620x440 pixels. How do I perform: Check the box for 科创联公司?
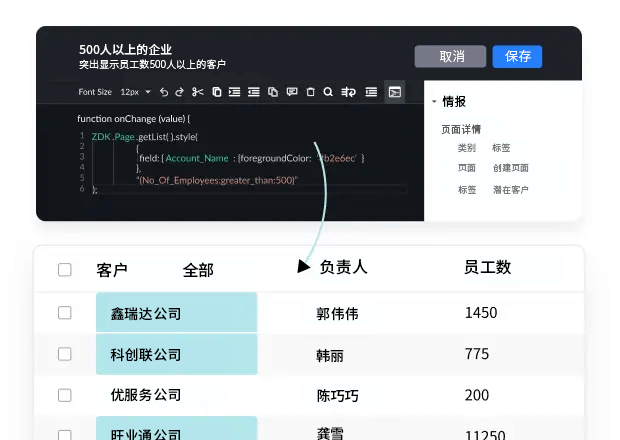(65, 354)
